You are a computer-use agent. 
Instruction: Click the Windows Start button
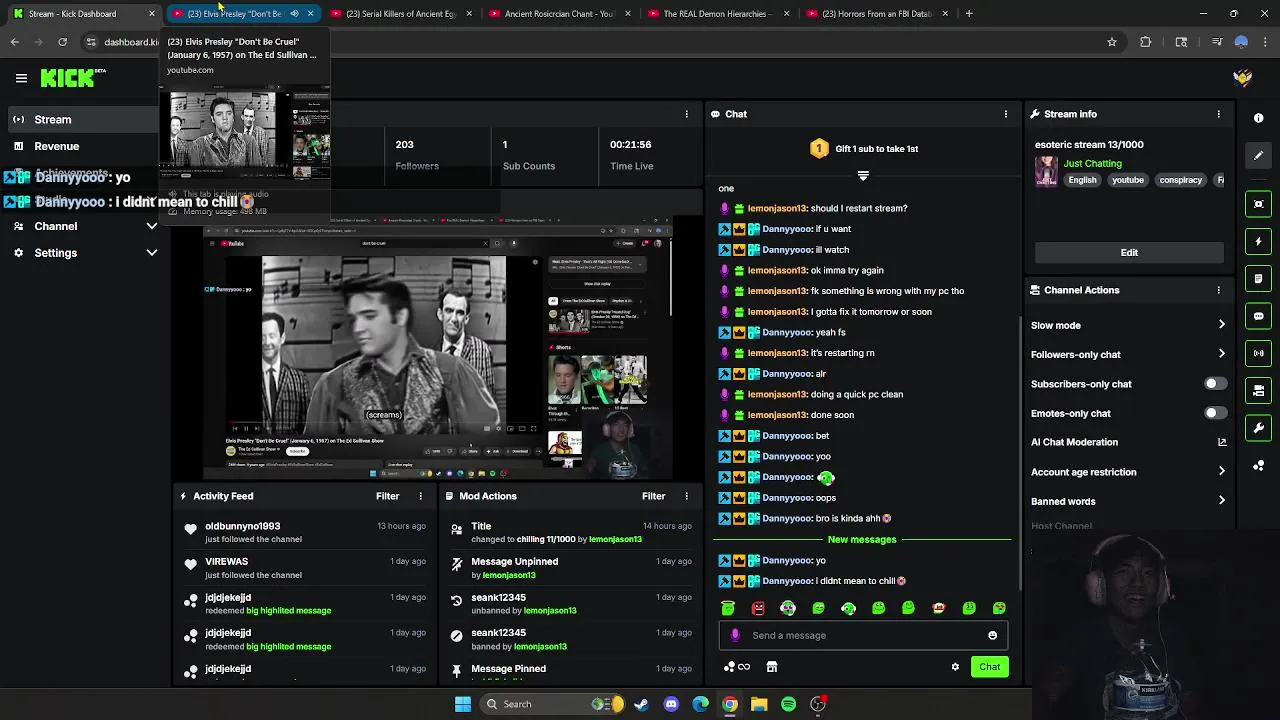tap(463, 704)
